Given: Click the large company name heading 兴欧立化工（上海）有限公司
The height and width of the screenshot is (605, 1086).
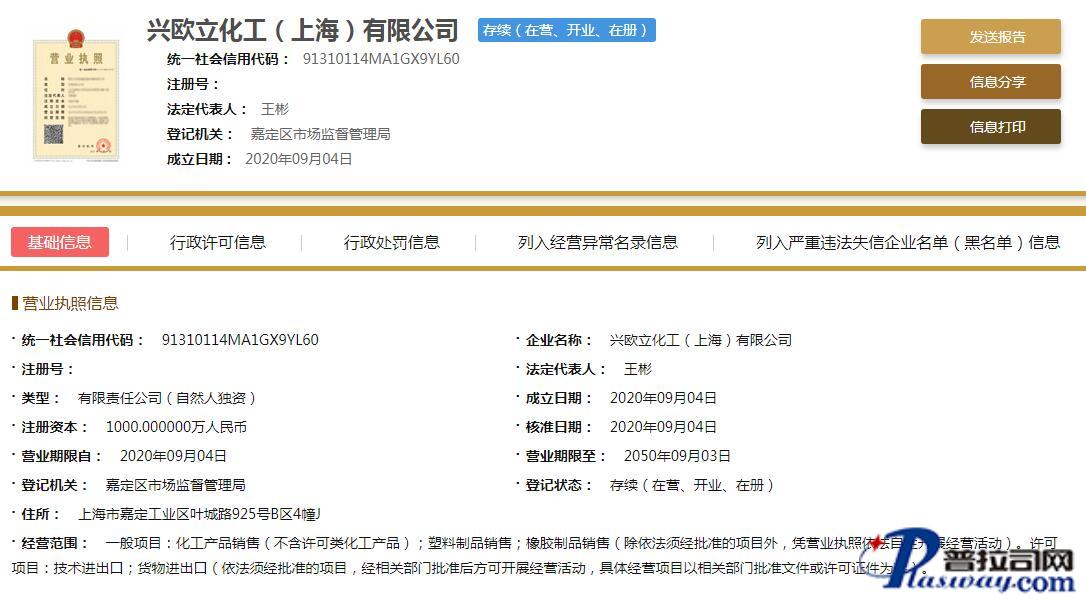Looking at the screenshot, I should [302, 30].
